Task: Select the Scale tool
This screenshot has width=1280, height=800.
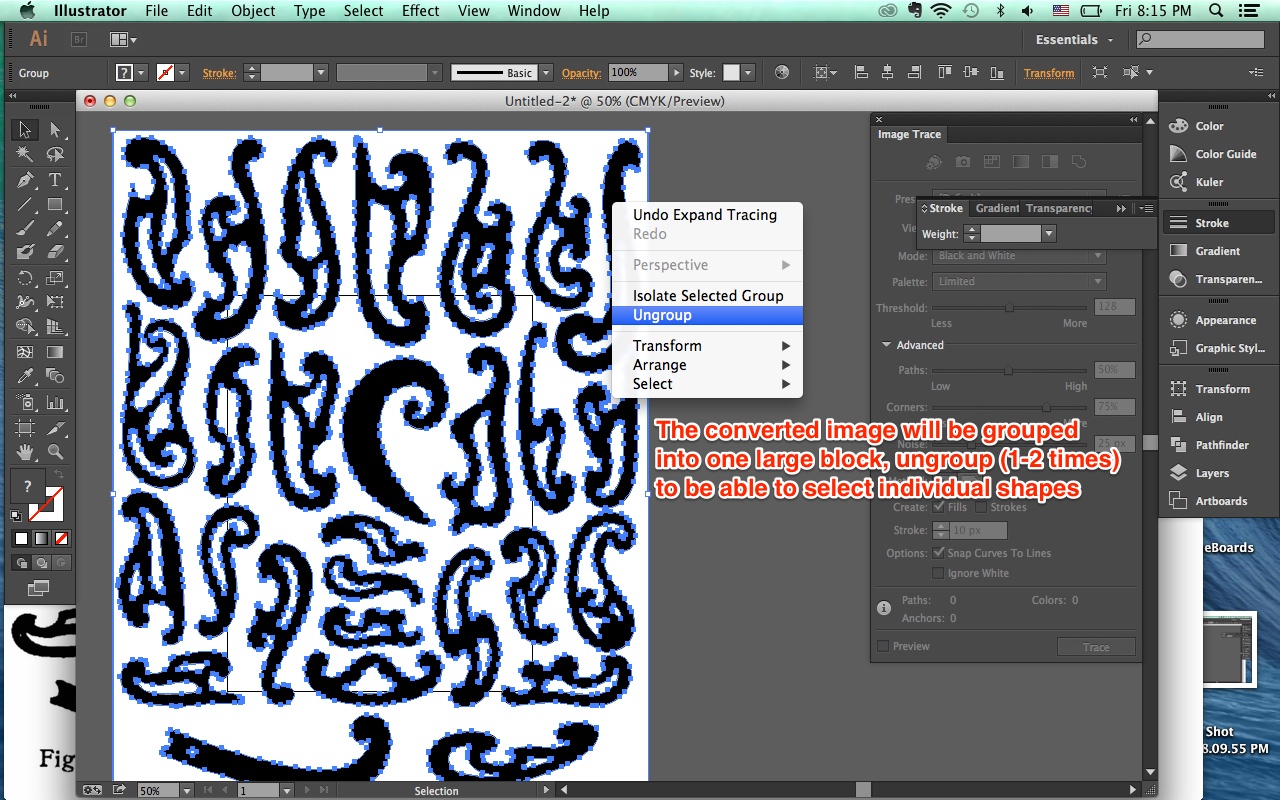Action: [x=55, y=278]
